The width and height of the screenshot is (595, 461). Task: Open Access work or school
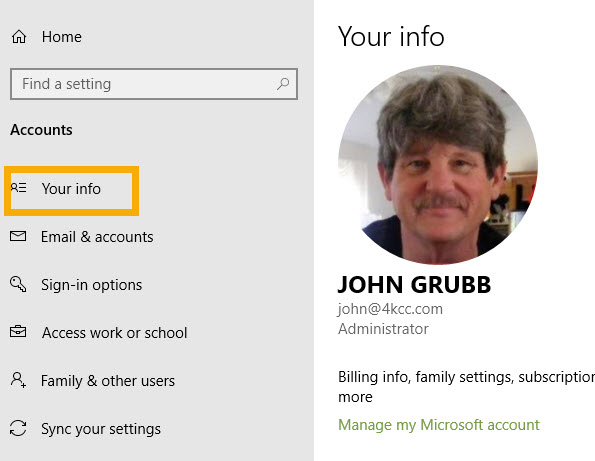coord(115,333)
